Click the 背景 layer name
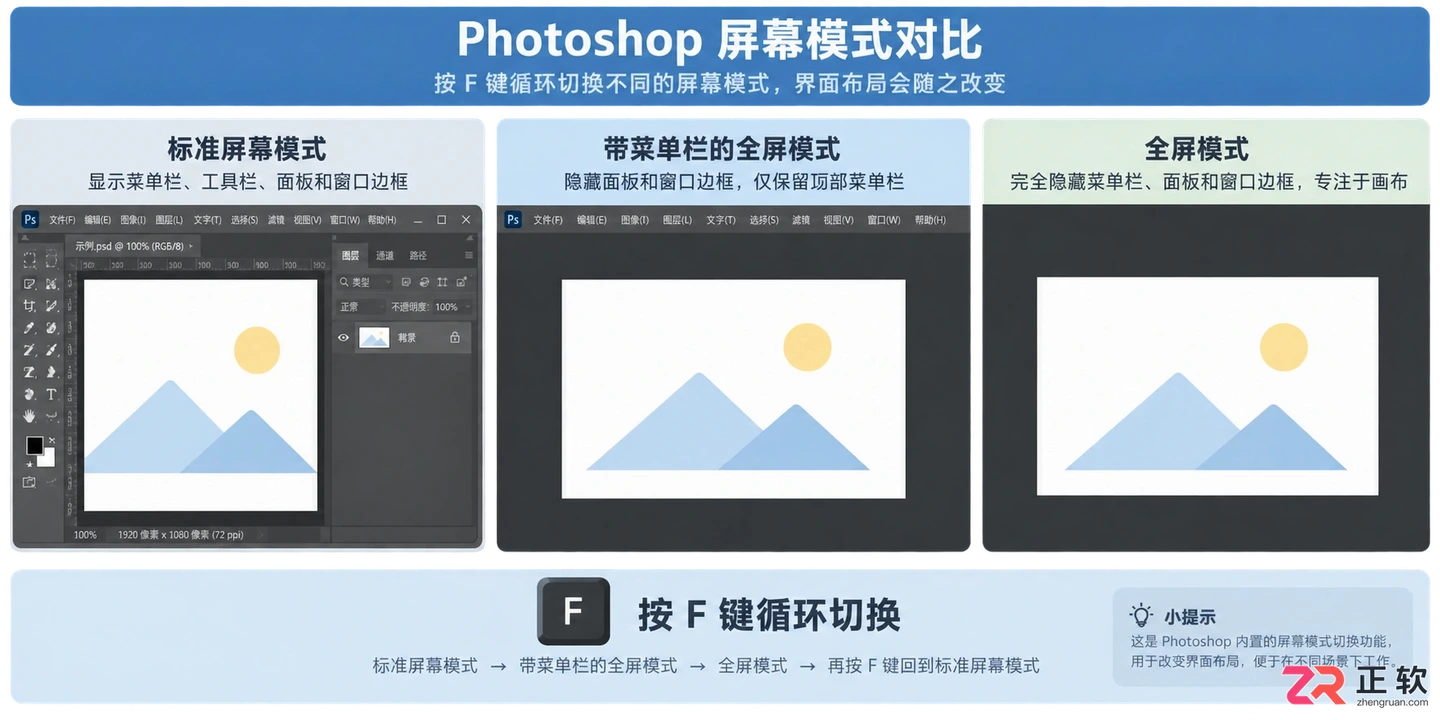 pyautogui.click(x=407, y=338)
